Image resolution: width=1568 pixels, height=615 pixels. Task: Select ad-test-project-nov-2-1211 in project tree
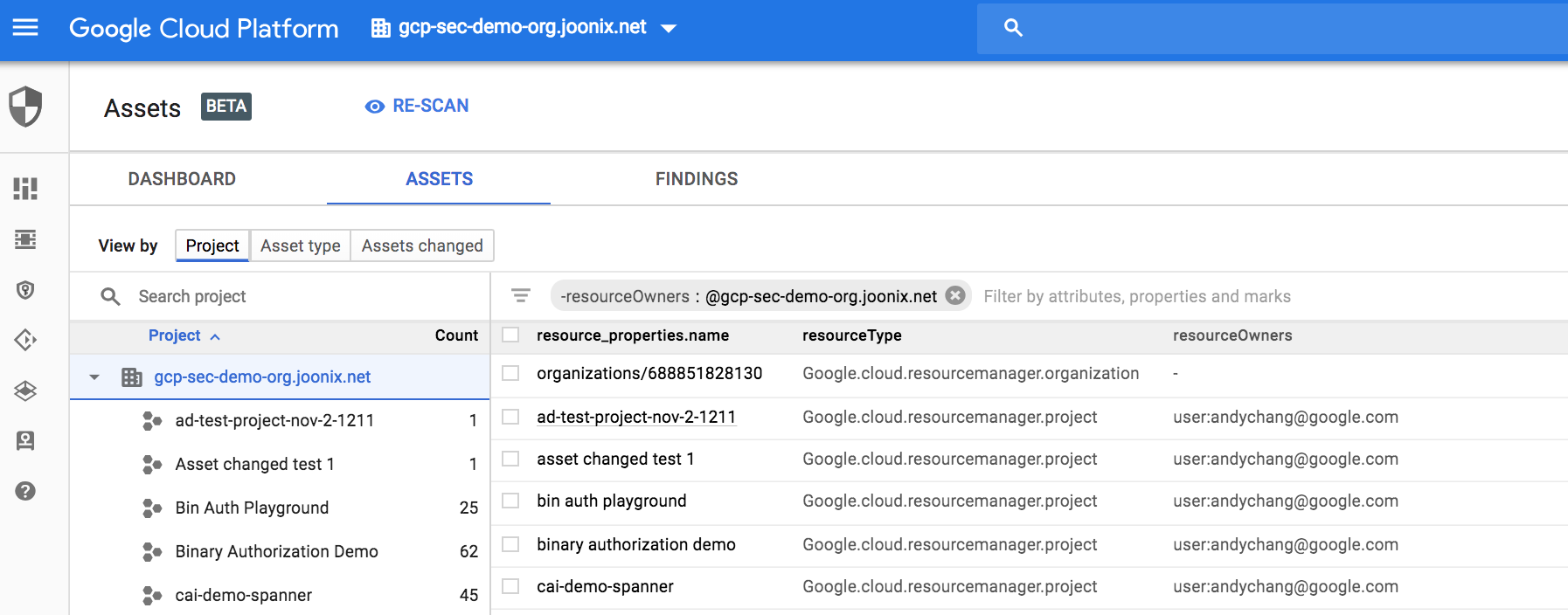tap(274, 421)
